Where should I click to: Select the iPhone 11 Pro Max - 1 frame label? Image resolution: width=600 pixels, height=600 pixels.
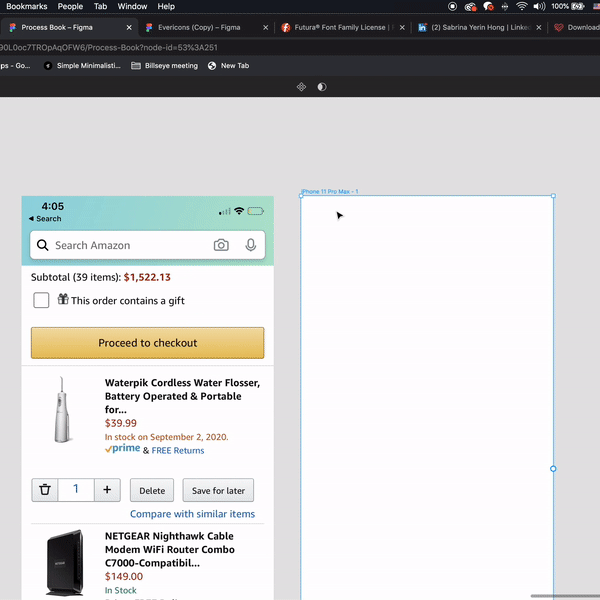point(329,191)
